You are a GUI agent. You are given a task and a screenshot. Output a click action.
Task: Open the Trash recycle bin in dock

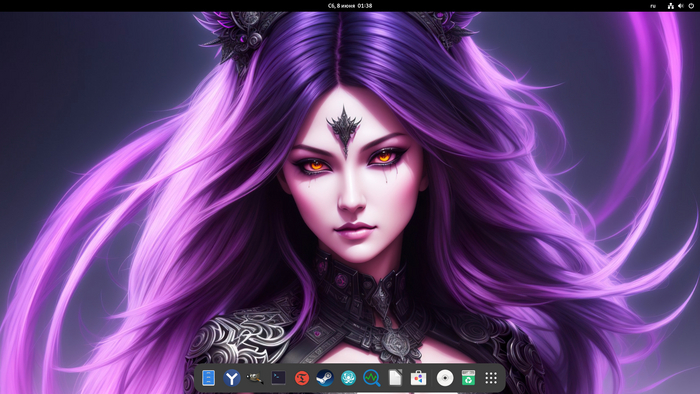click(468, 378)
